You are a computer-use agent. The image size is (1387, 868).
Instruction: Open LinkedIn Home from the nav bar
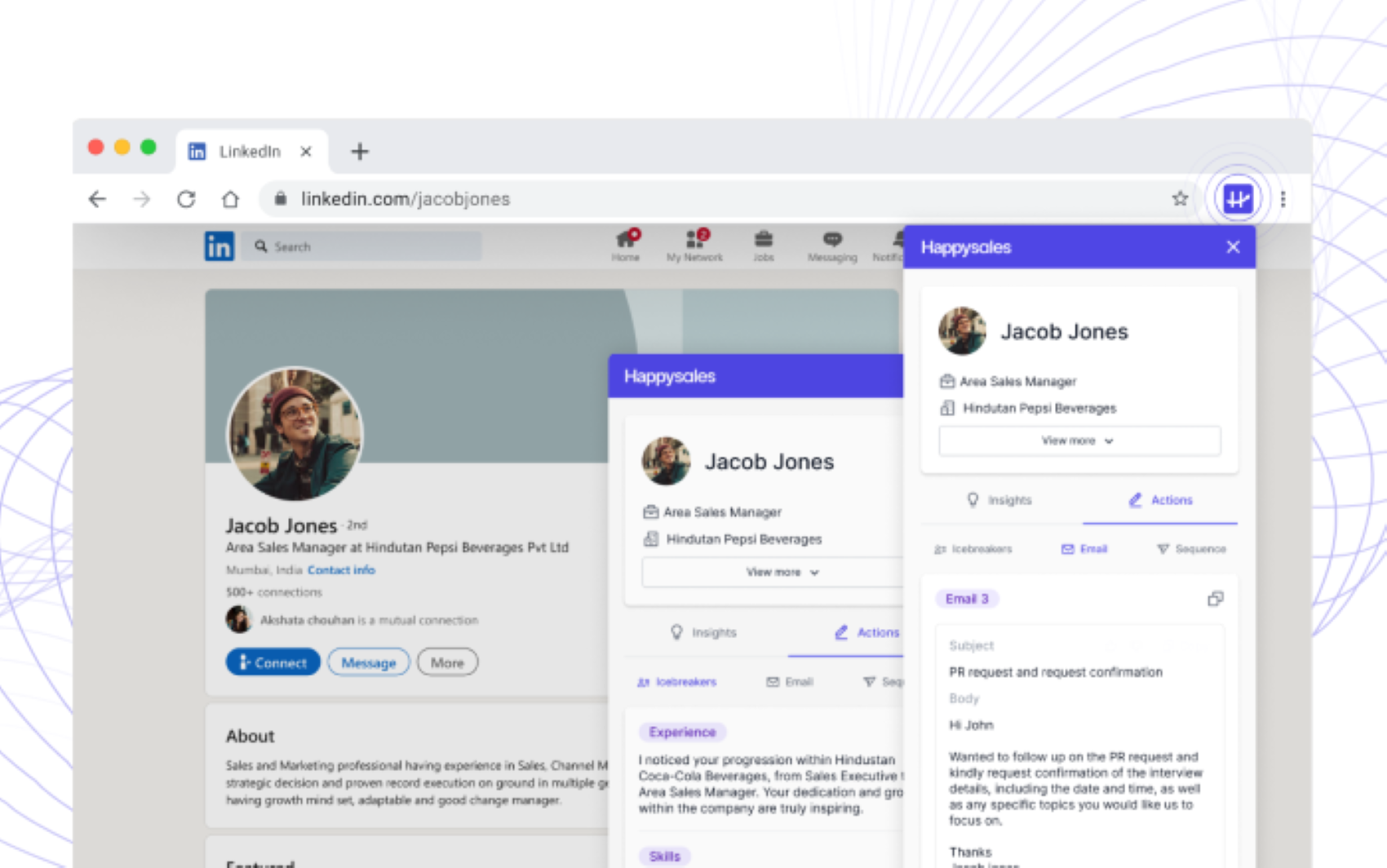(x=626, y=246)
